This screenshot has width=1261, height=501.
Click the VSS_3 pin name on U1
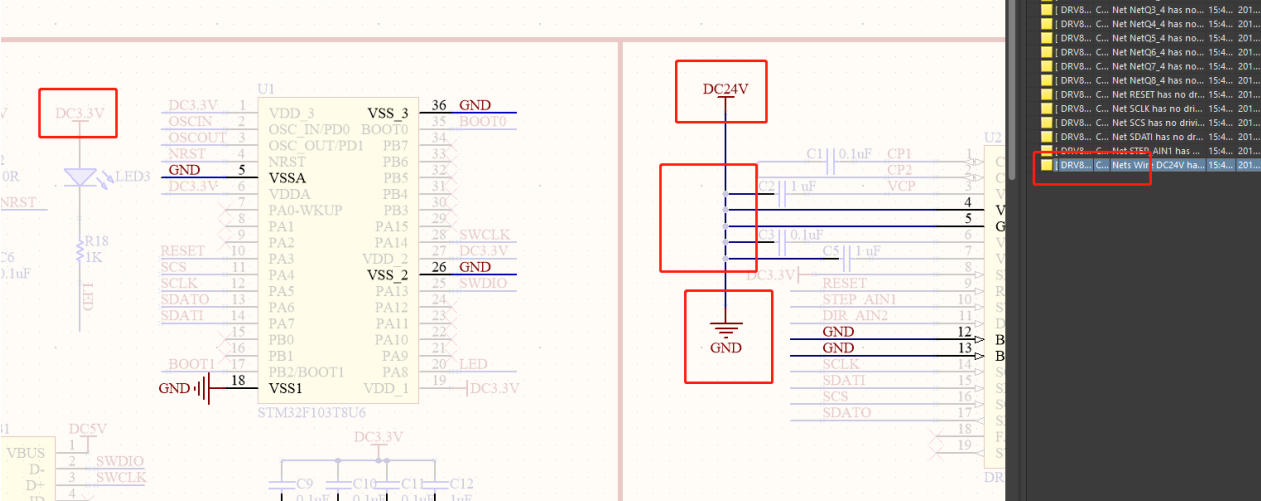coord(388,113)
